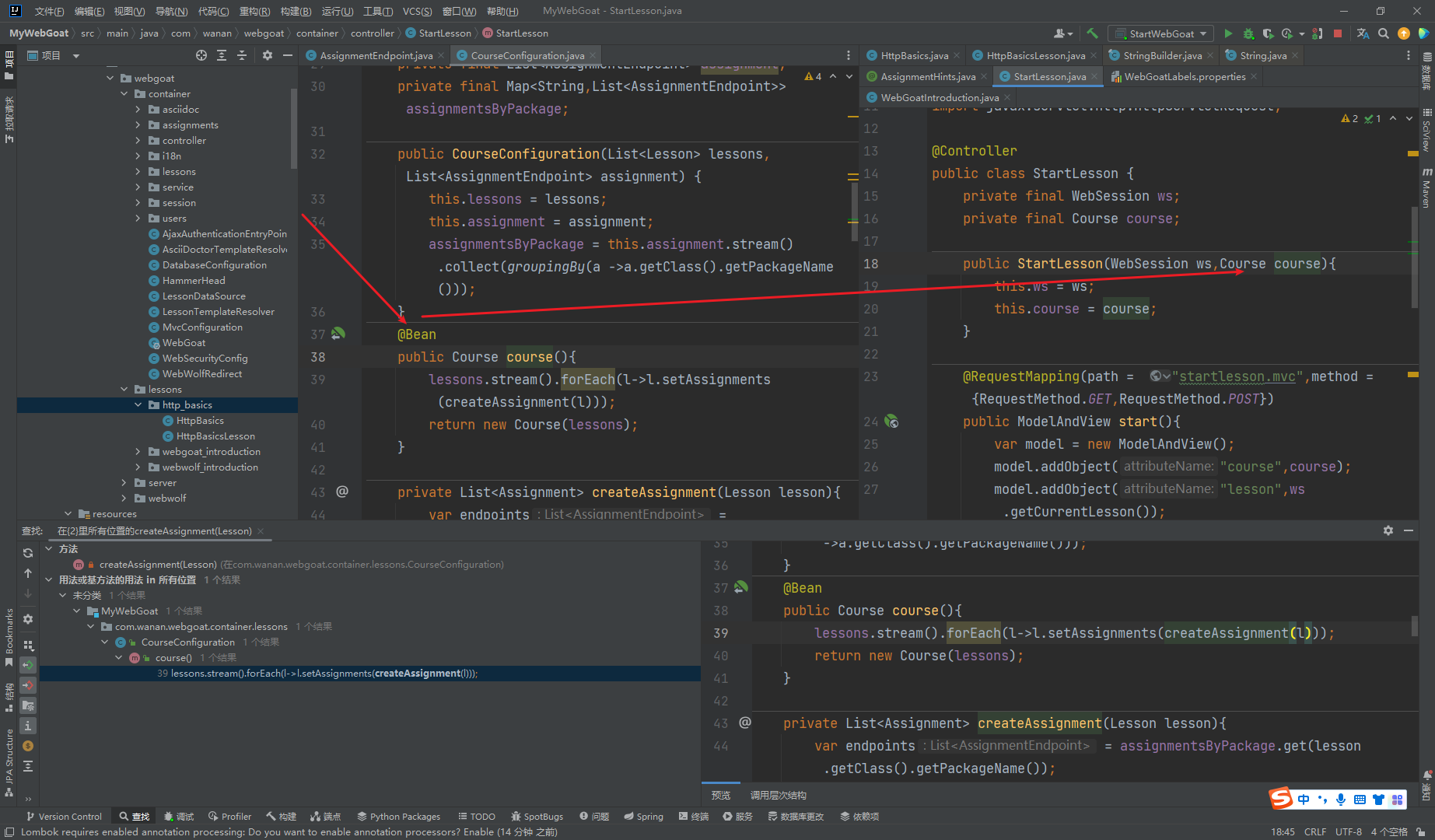Open Search Everywhere magnifier

tap(1384, 33)
